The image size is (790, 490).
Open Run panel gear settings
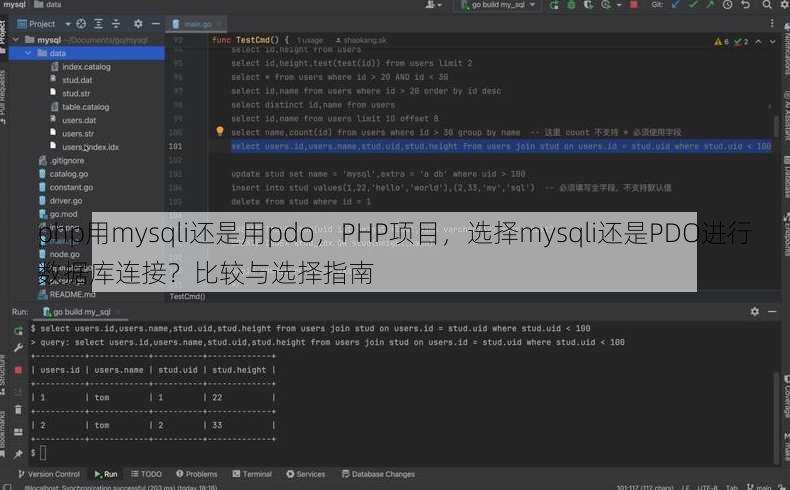tap(755, 312)
